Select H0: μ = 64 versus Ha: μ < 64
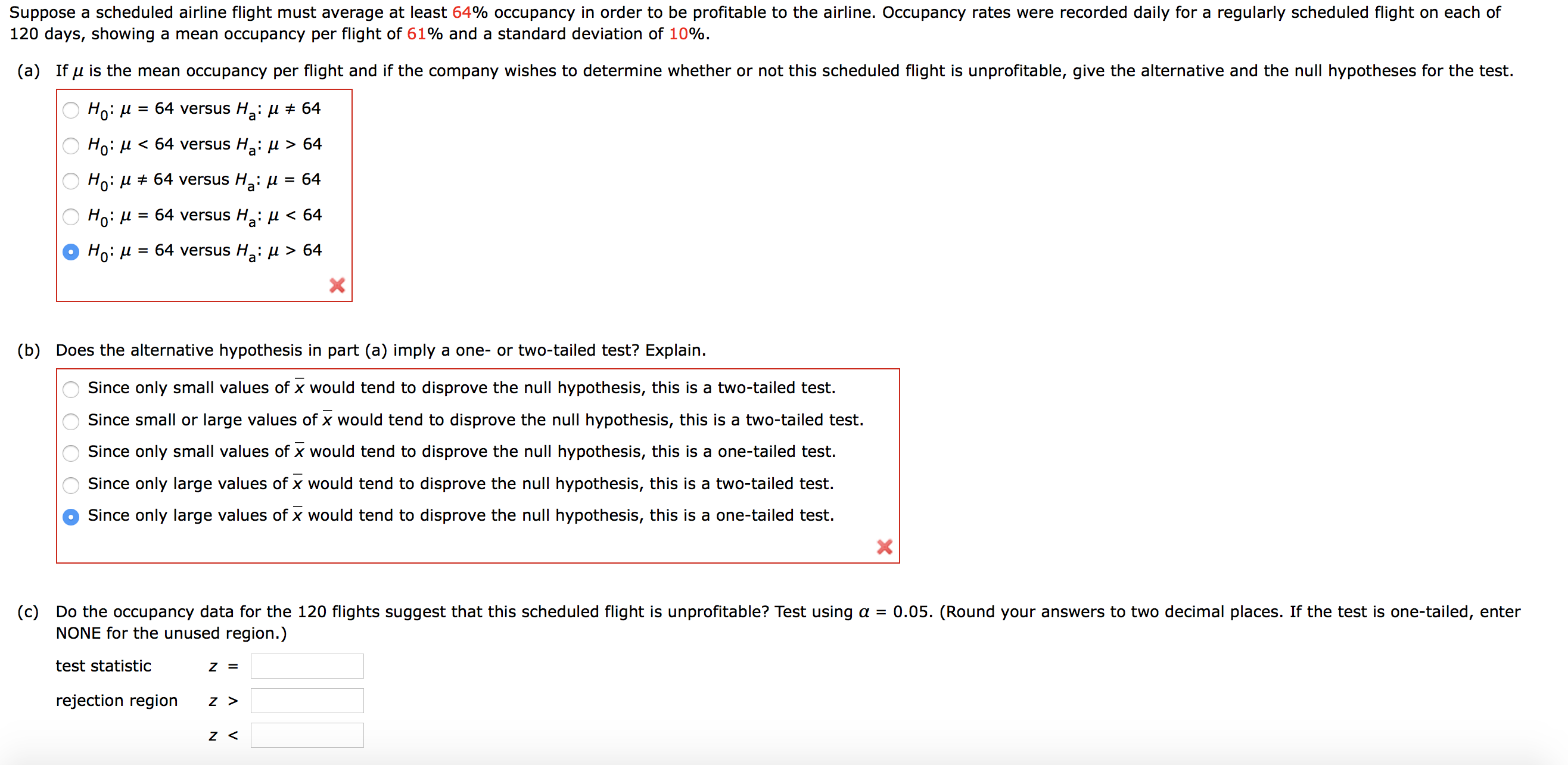The width and height of the screenshot is (1568, 765). point(71,217)
